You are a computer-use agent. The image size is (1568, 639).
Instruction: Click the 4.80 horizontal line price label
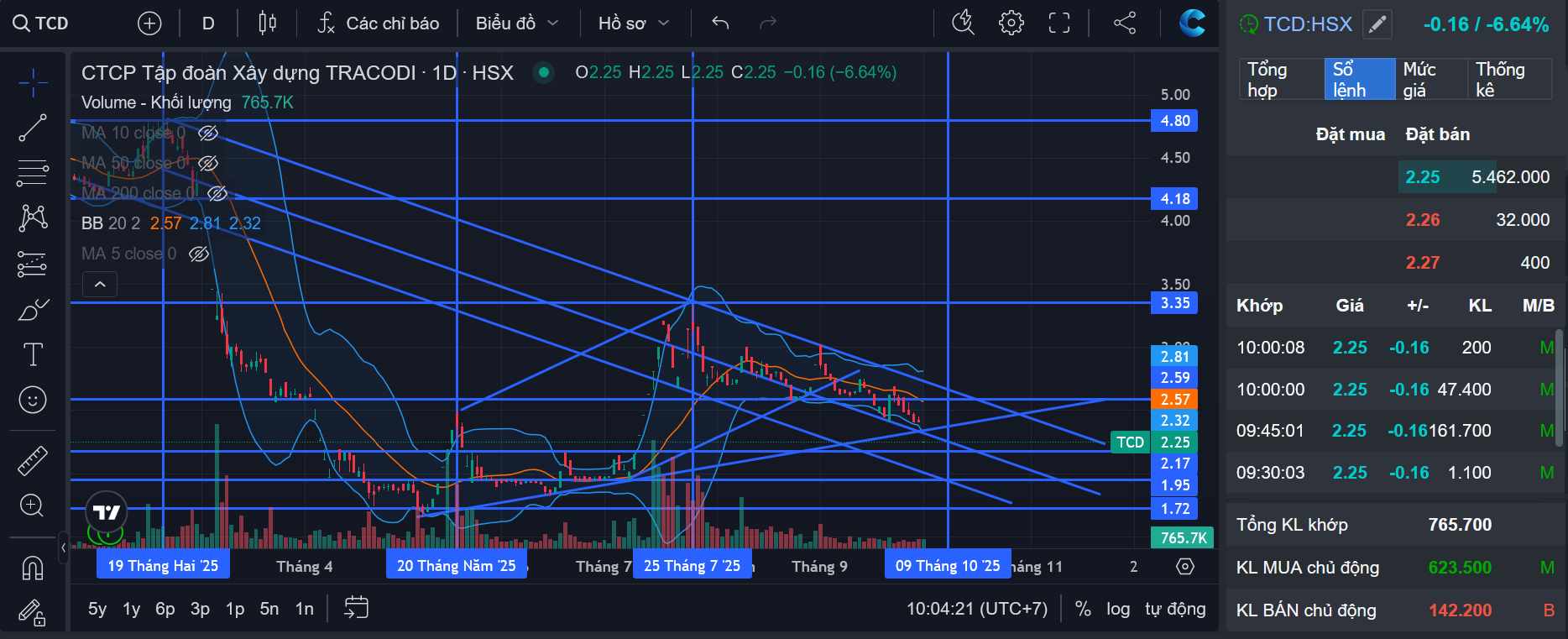click(1174, 121)
